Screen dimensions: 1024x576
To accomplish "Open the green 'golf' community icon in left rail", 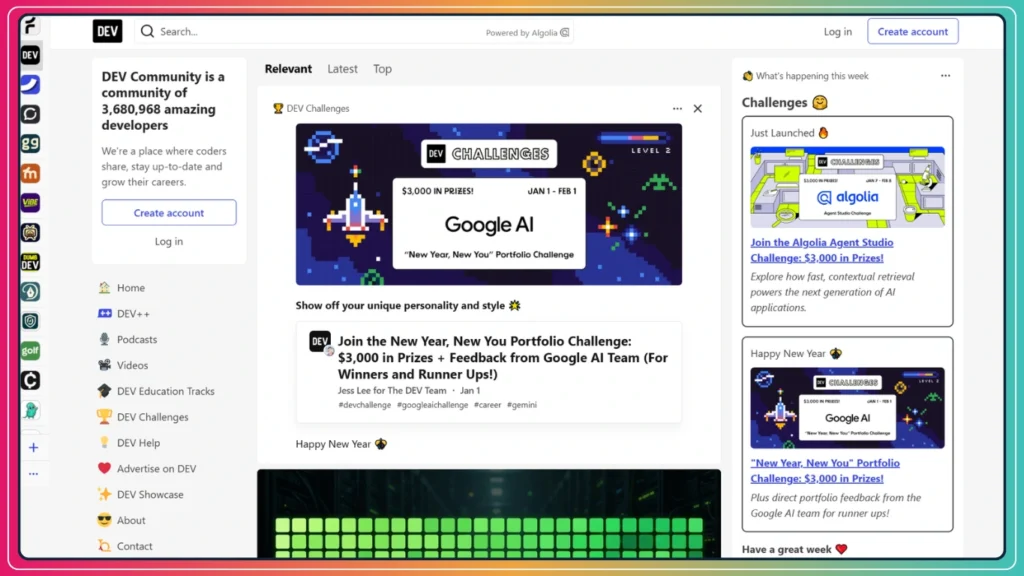I will coord(31,351).
